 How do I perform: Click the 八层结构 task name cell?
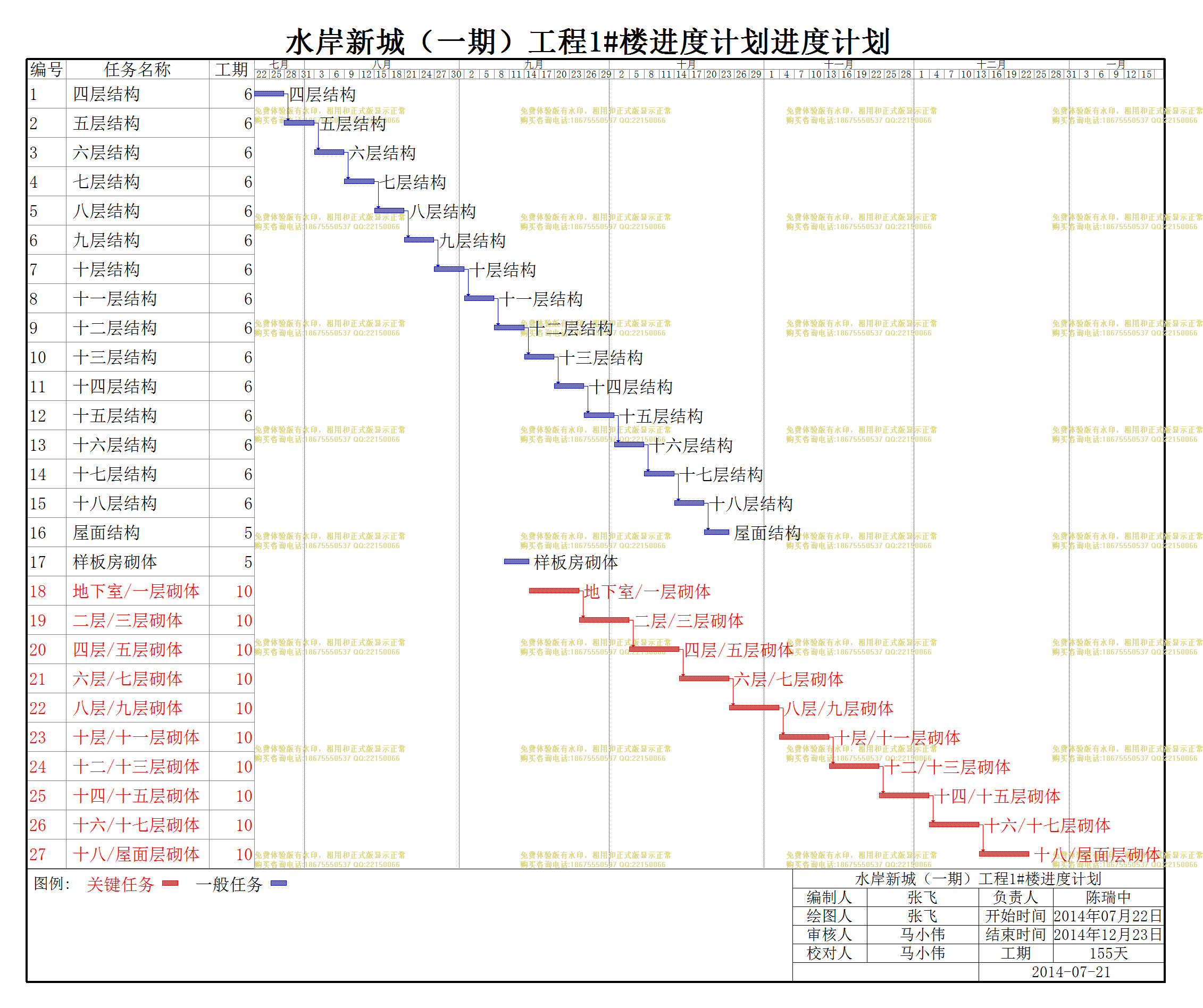click(138, 211)
